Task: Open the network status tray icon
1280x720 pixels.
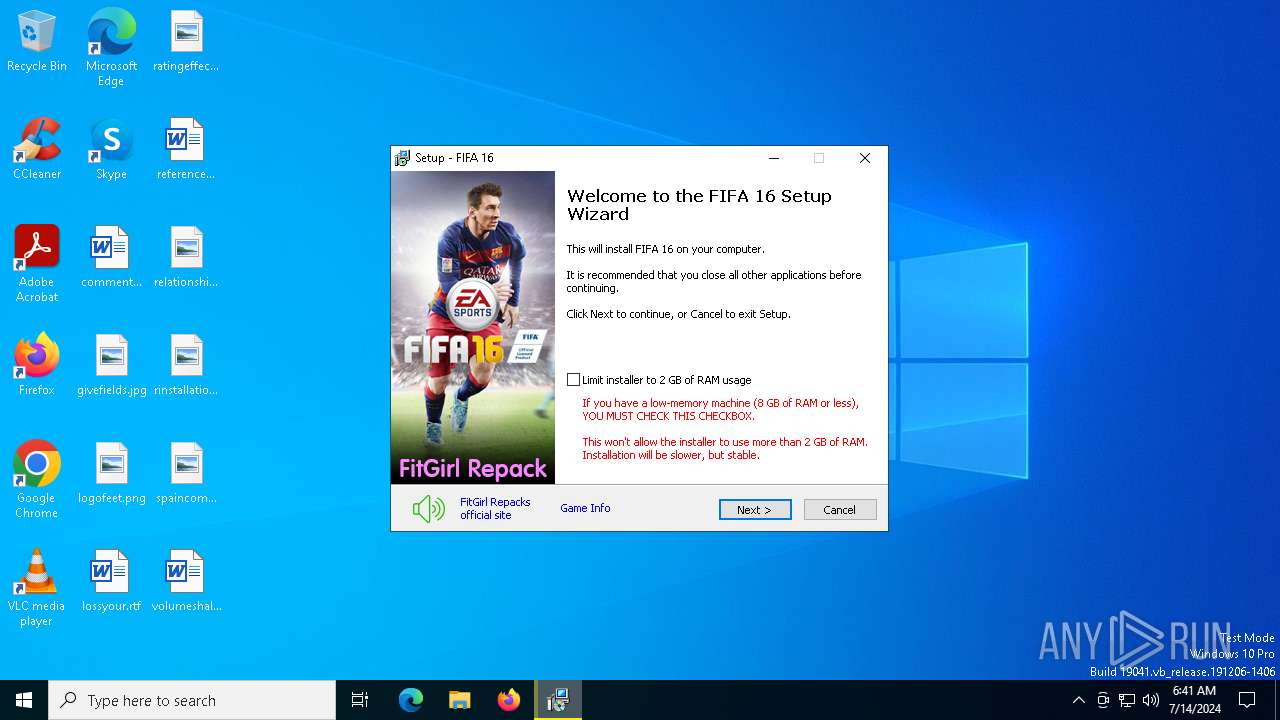Action: pos(1127,700)
